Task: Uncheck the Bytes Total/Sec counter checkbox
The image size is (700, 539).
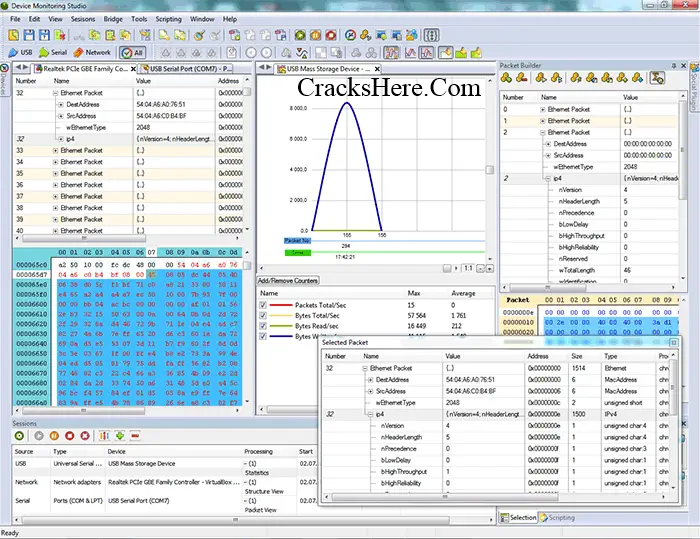Action: [263, 316]
